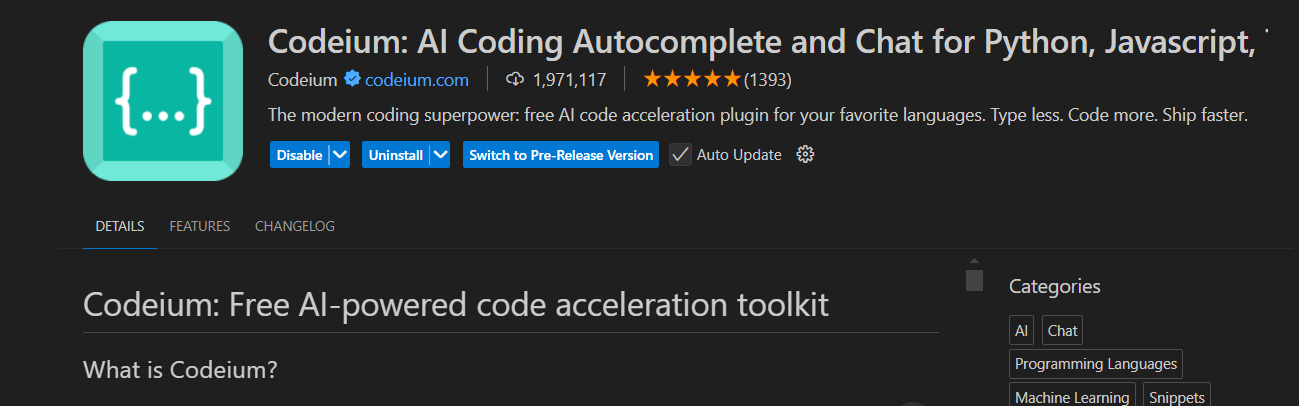Click Switch to Pre-Release Version button
Viewport: 1299px width, 406px height.
[561, 155]
